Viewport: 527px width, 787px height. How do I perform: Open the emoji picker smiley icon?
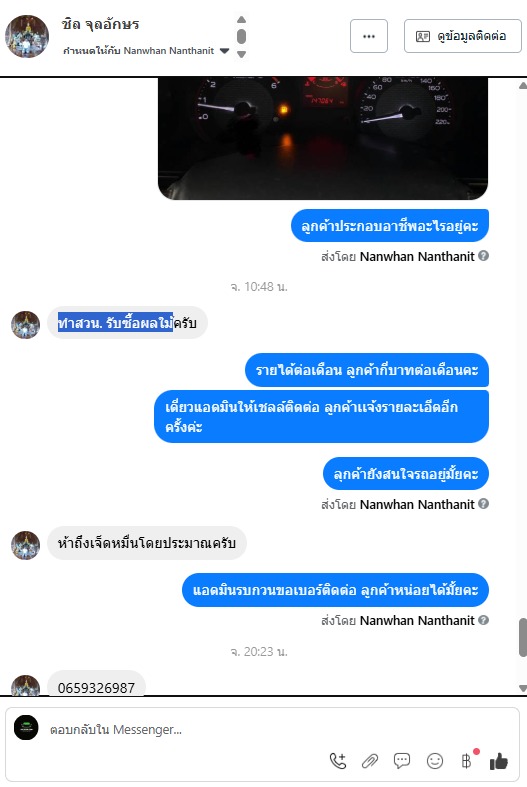435,761
